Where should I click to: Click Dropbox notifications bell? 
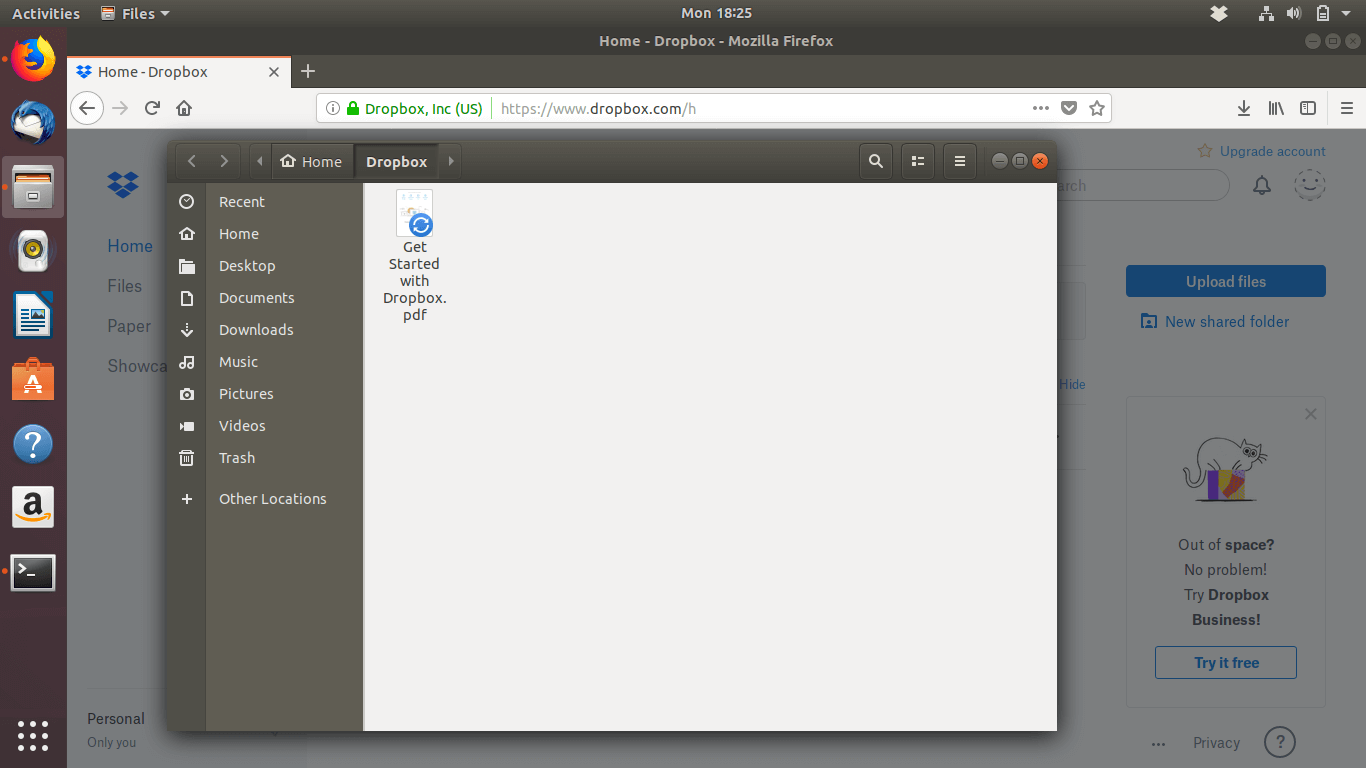coord(1262,185)
